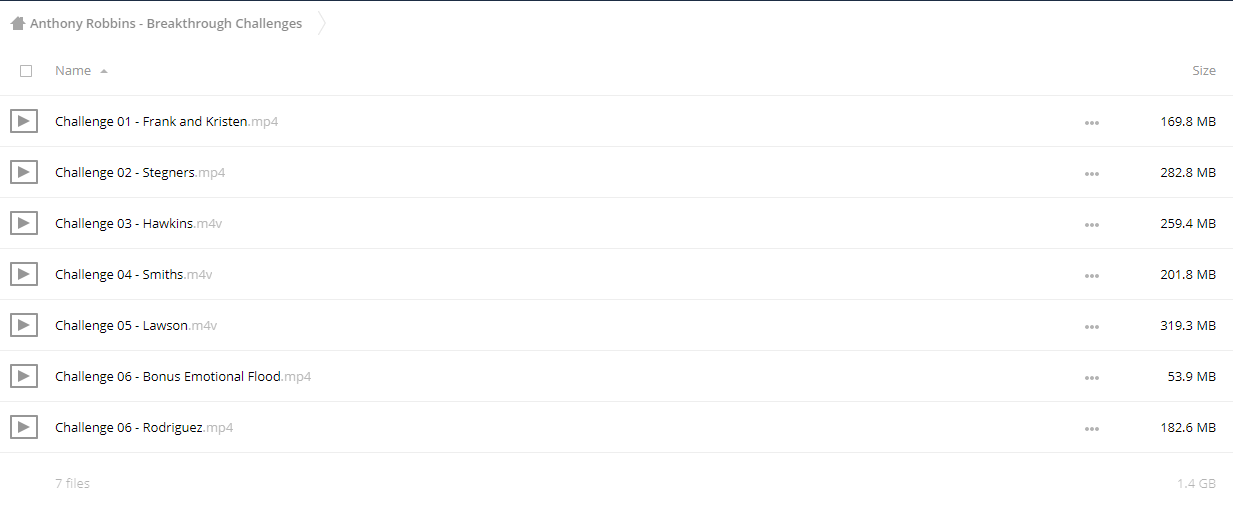Click the play icon for Challenge 02 - Stegners
Viewport: 1233px width, 528px height.
(24, 172)
